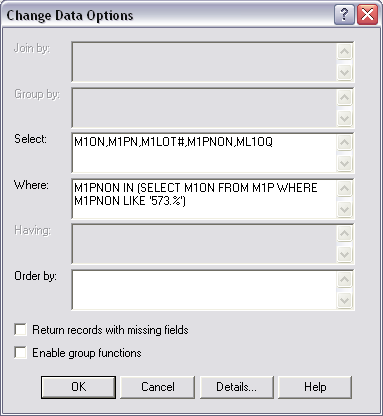
Task: Click the question mark help icon in title bar
Action: (x=344, y=14)
